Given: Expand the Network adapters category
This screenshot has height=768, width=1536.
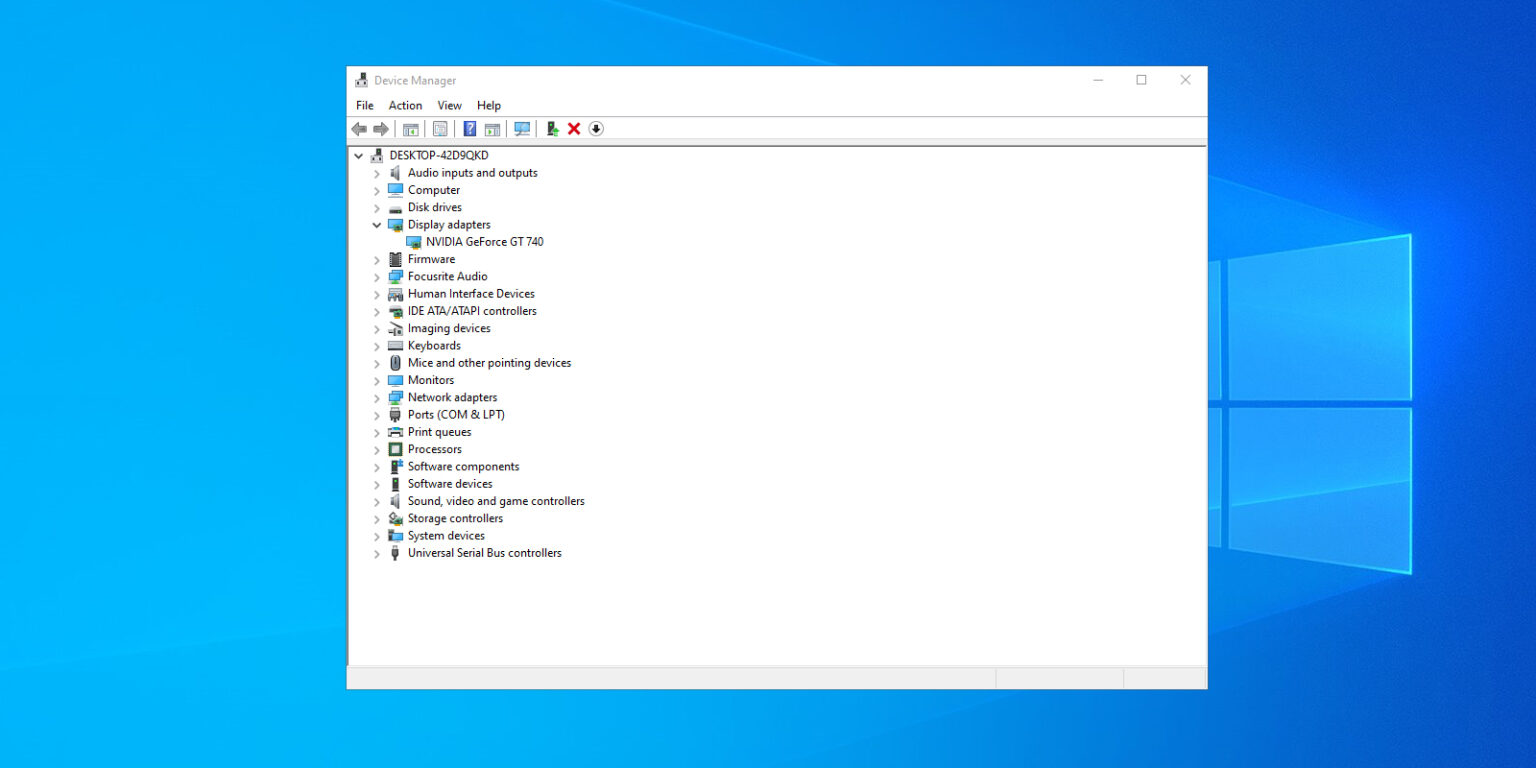Looking at the screenshot, I should 377,398.
